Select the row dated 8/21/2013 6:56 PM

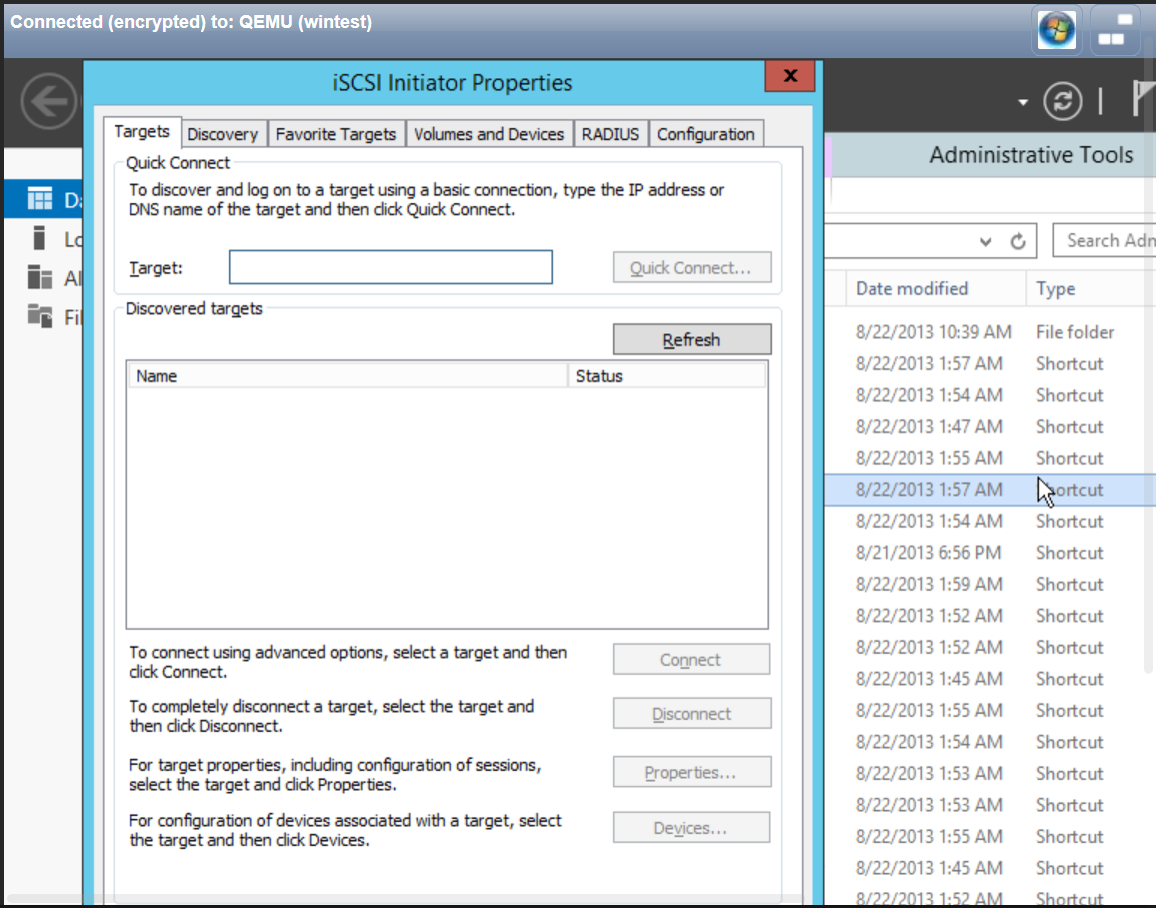(x=990, y=553)
